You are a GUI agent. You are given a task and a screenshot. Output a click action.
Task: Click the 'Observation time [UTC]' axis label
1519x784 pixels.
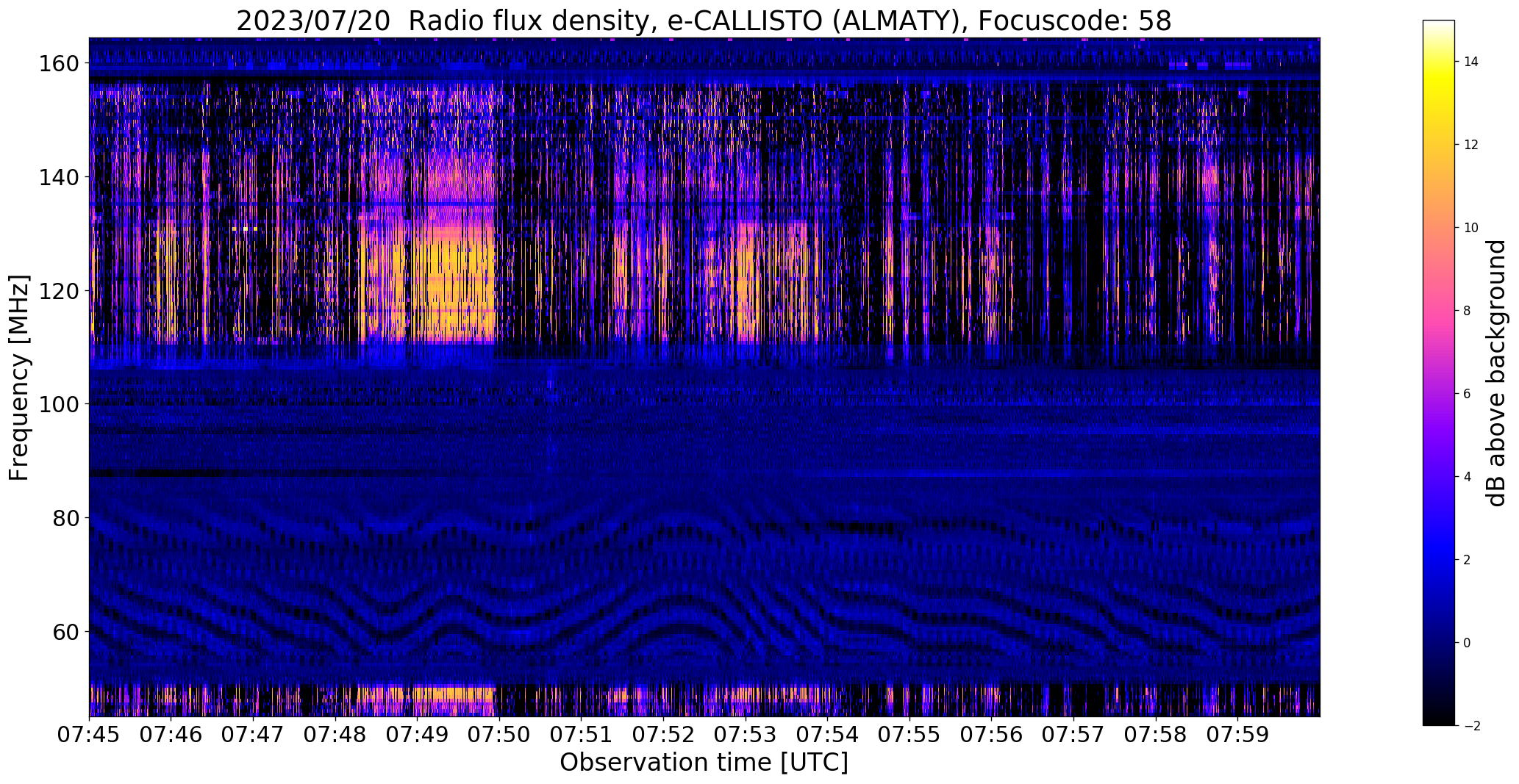(x=704, y=762)
